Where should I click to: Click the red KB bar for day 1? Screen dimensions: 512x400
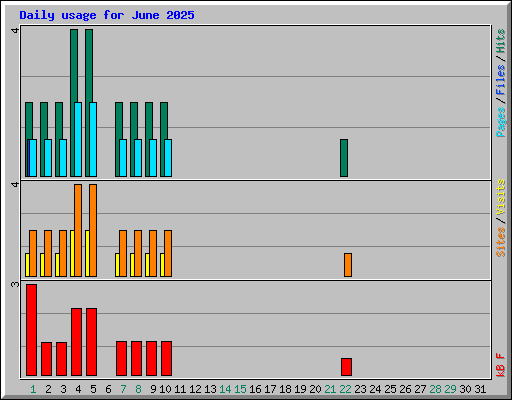31,330
